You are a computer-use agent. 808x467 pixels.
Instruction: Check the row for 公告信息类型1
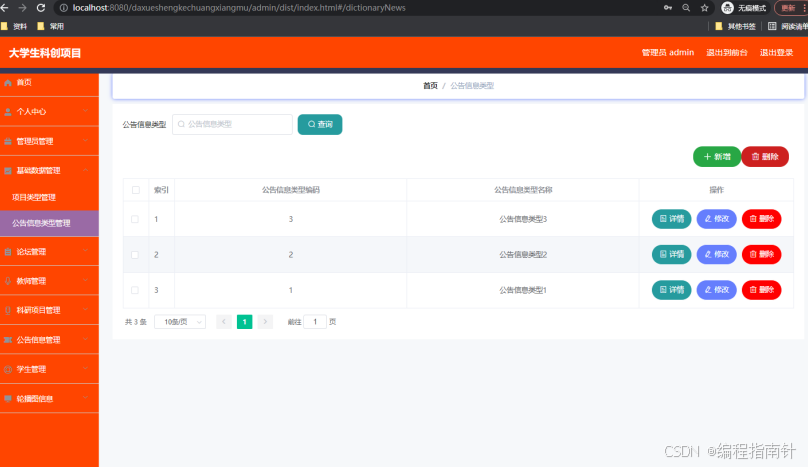pos(135,290)
